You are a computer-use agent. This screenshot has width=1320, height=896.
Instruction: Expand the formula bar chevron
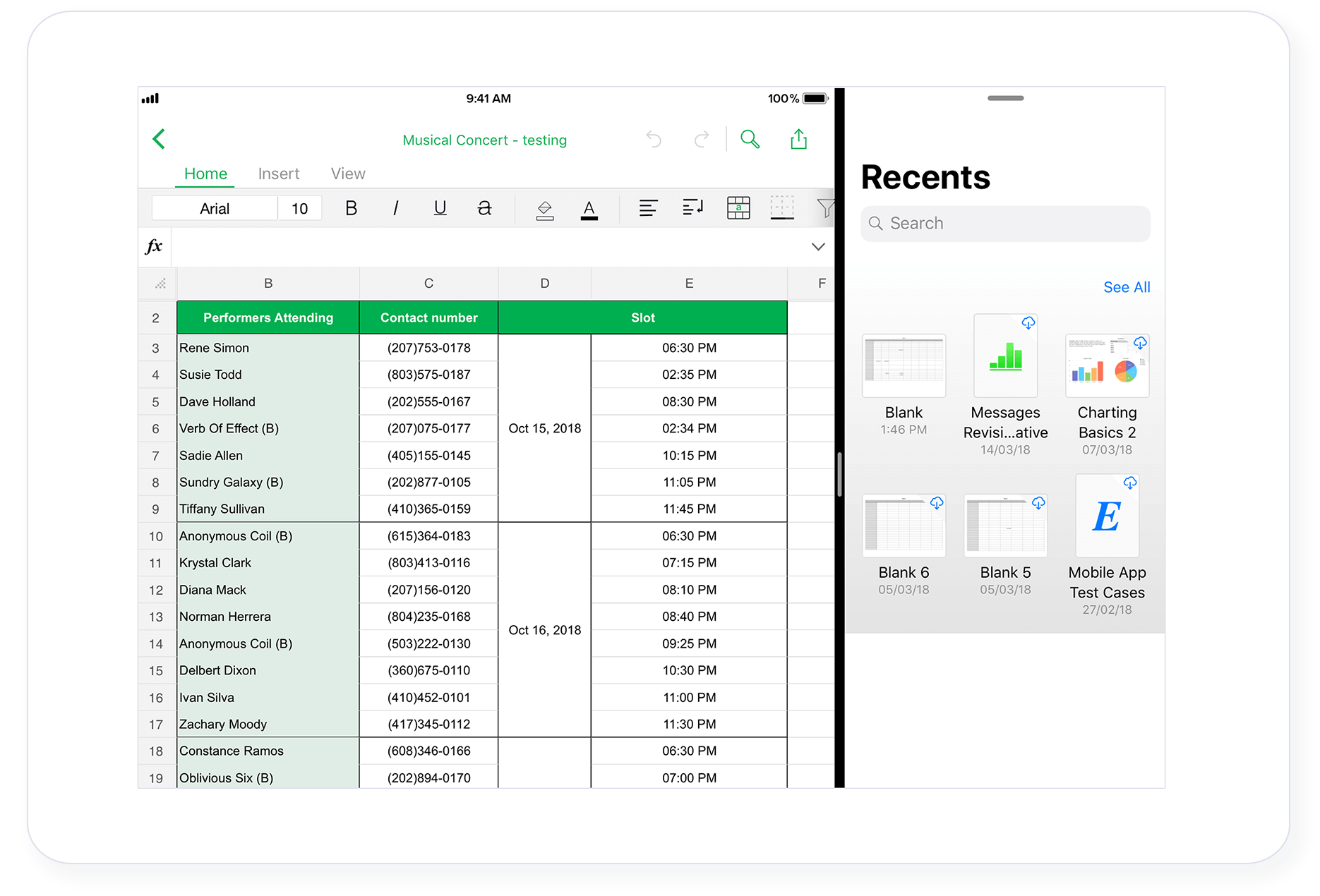817,247
